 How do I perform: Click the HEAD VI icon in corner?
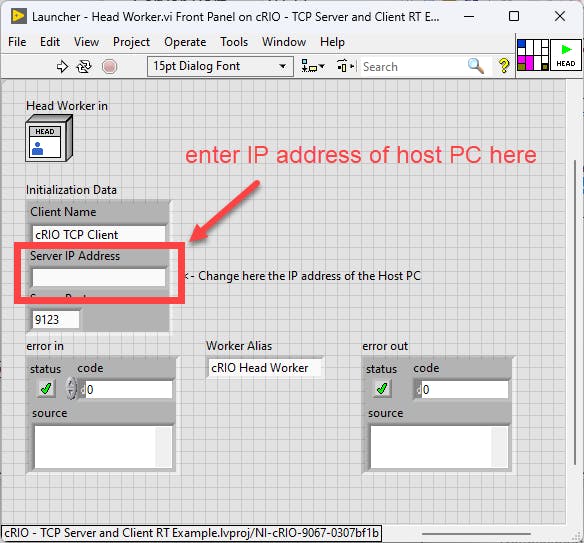click(x=565, y=55)
